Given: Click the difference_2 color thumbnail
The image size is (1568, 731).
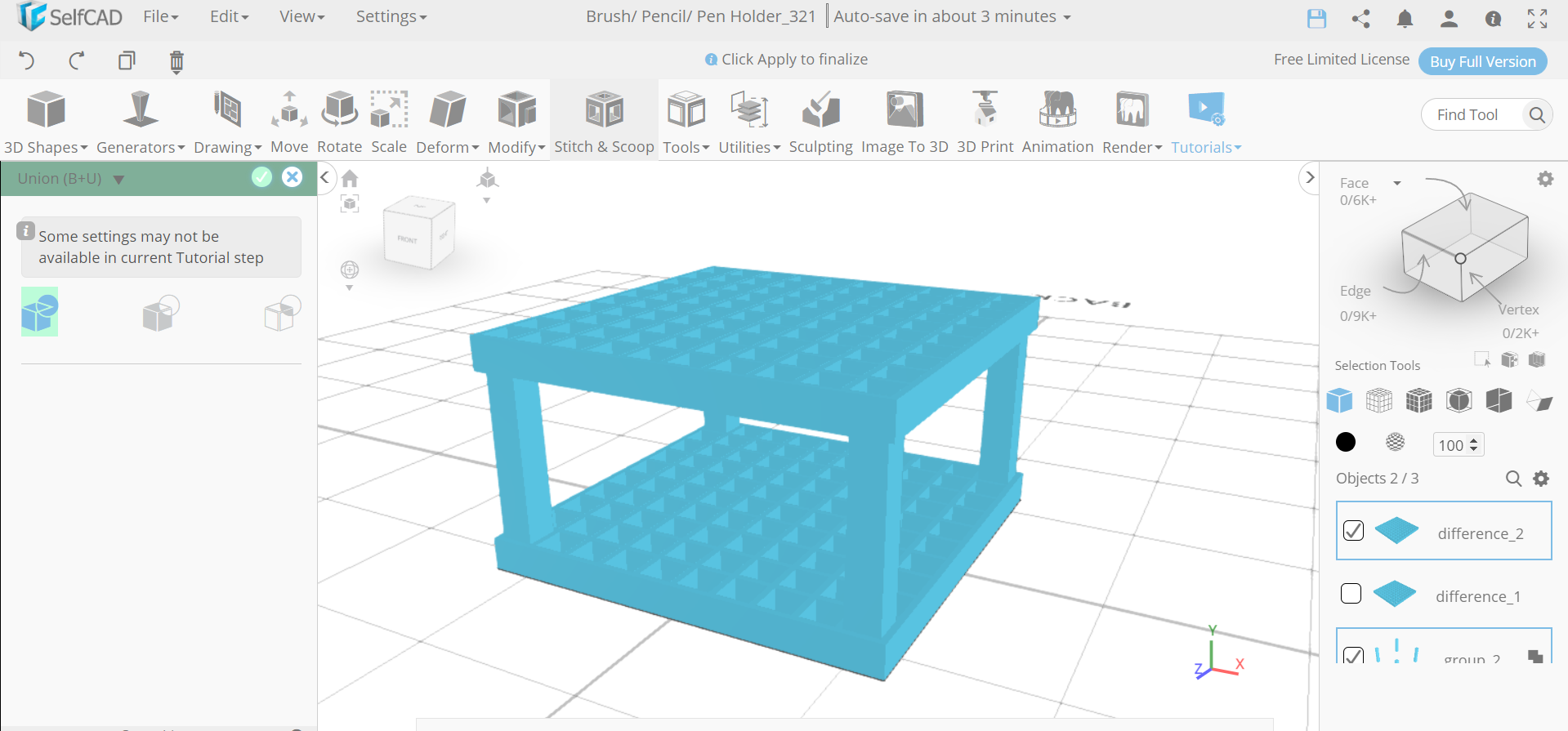Looking at the screenshot, I should (x=1396, y=530).
